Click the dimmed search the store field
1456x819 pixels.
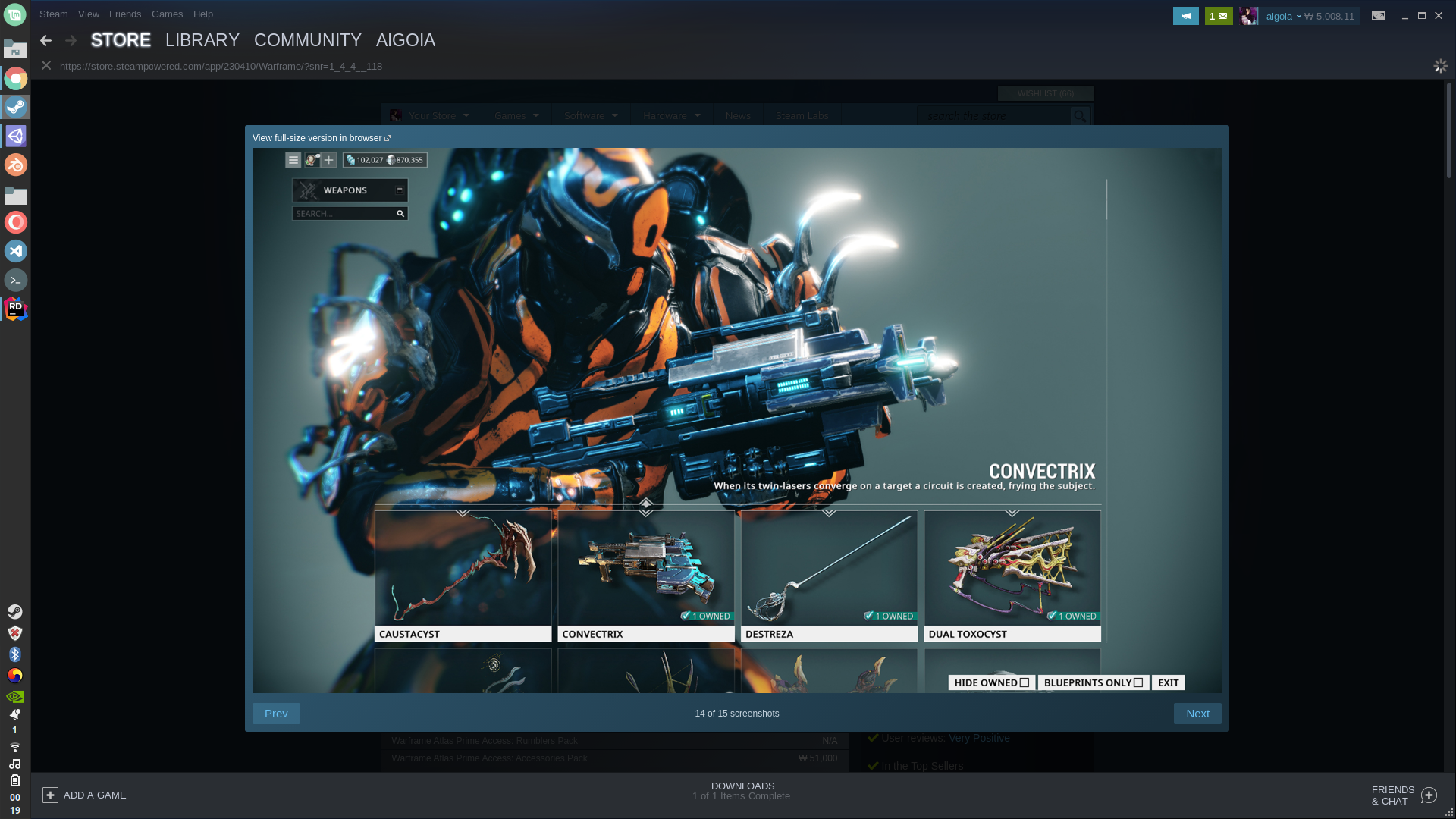click(x=993, y=115)
